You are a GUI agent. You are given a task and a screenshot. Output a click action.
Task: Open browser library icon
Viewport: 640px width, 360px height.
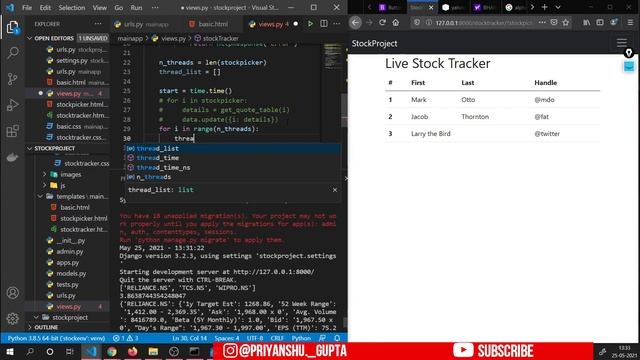pos(587,23)
